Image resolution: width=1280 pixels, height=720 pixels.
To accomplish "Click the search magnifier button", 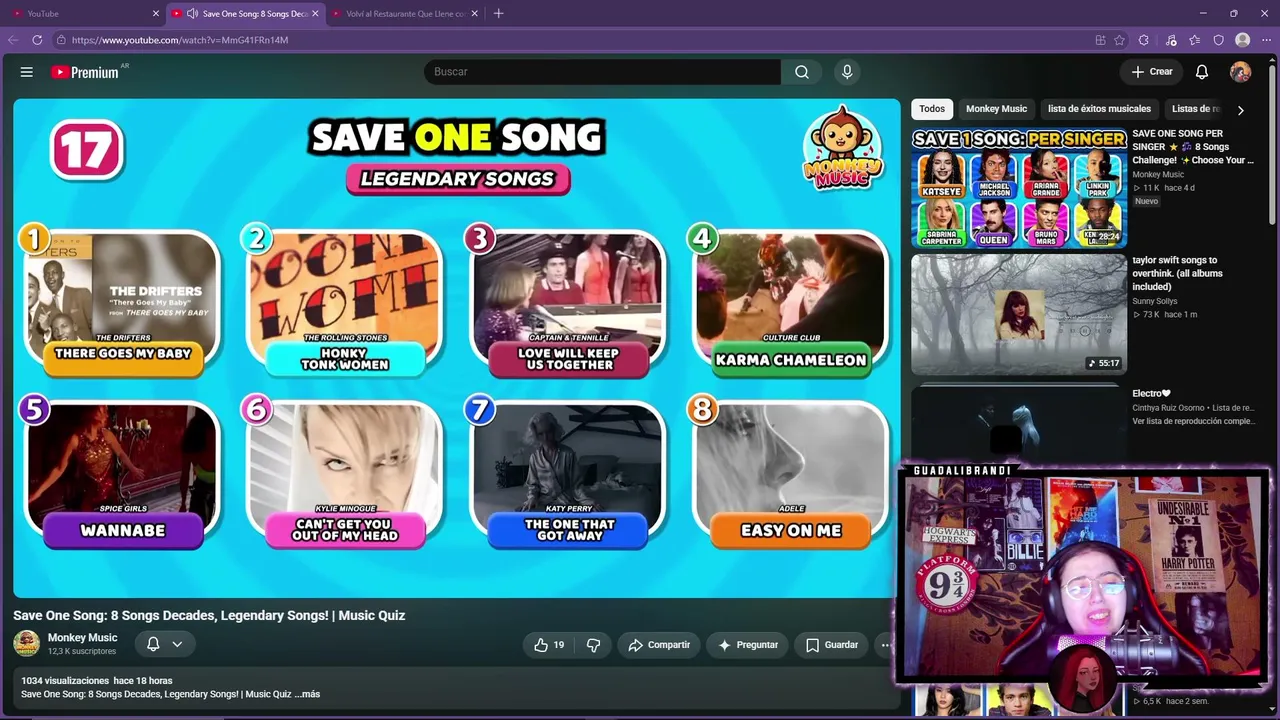I will coord(802,72).
